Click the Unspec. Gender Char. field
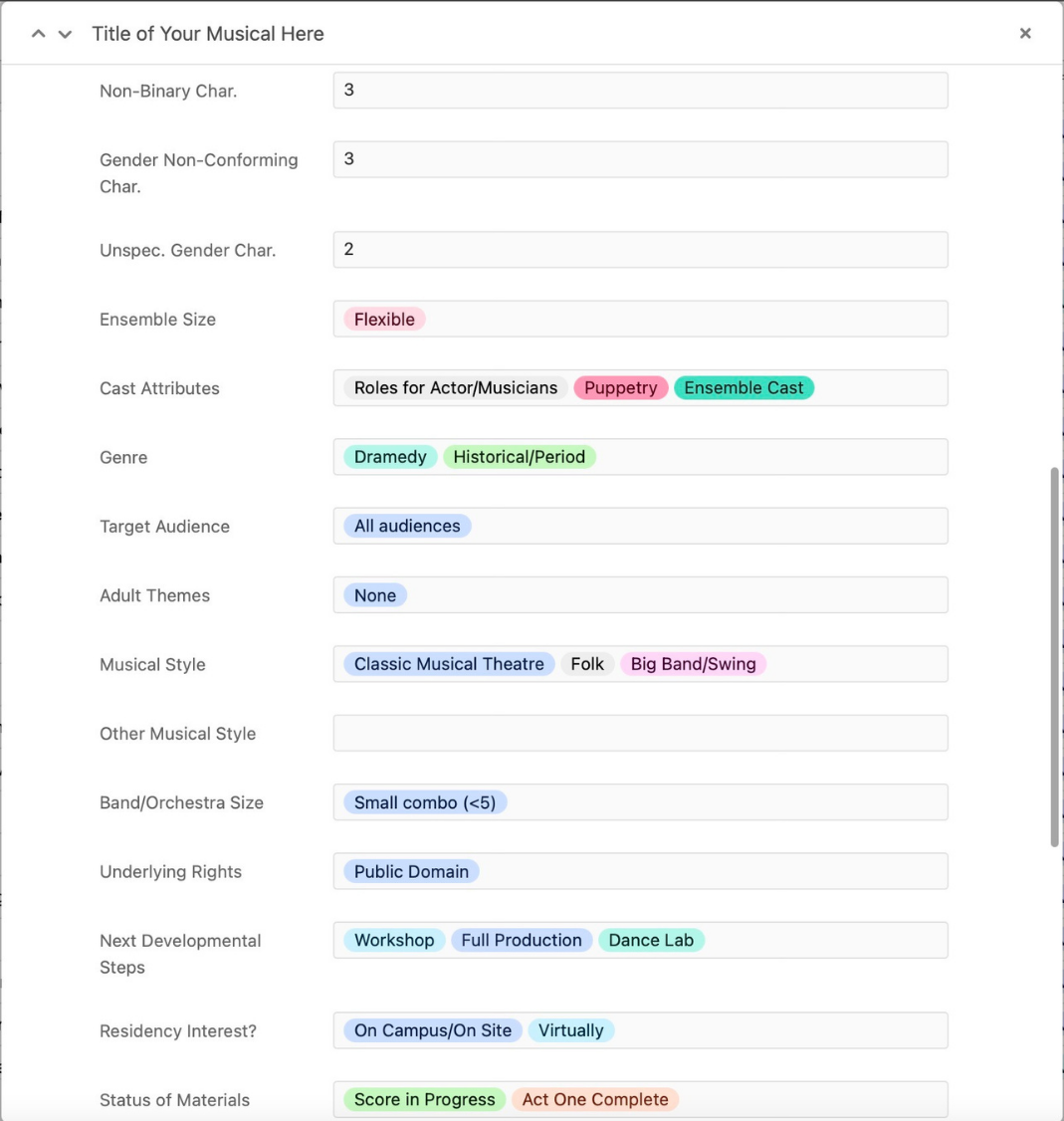 click(x=640, y=250)
